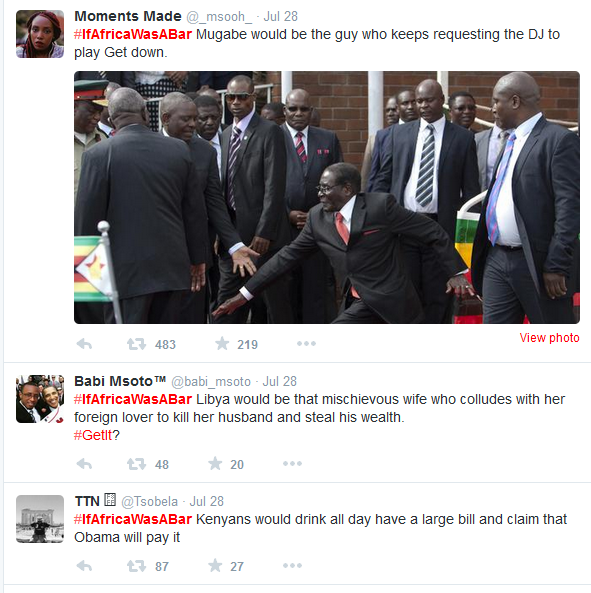
Task: Reply to Babi Msoto's Libya tweet
Action: (x=84, y=464)
